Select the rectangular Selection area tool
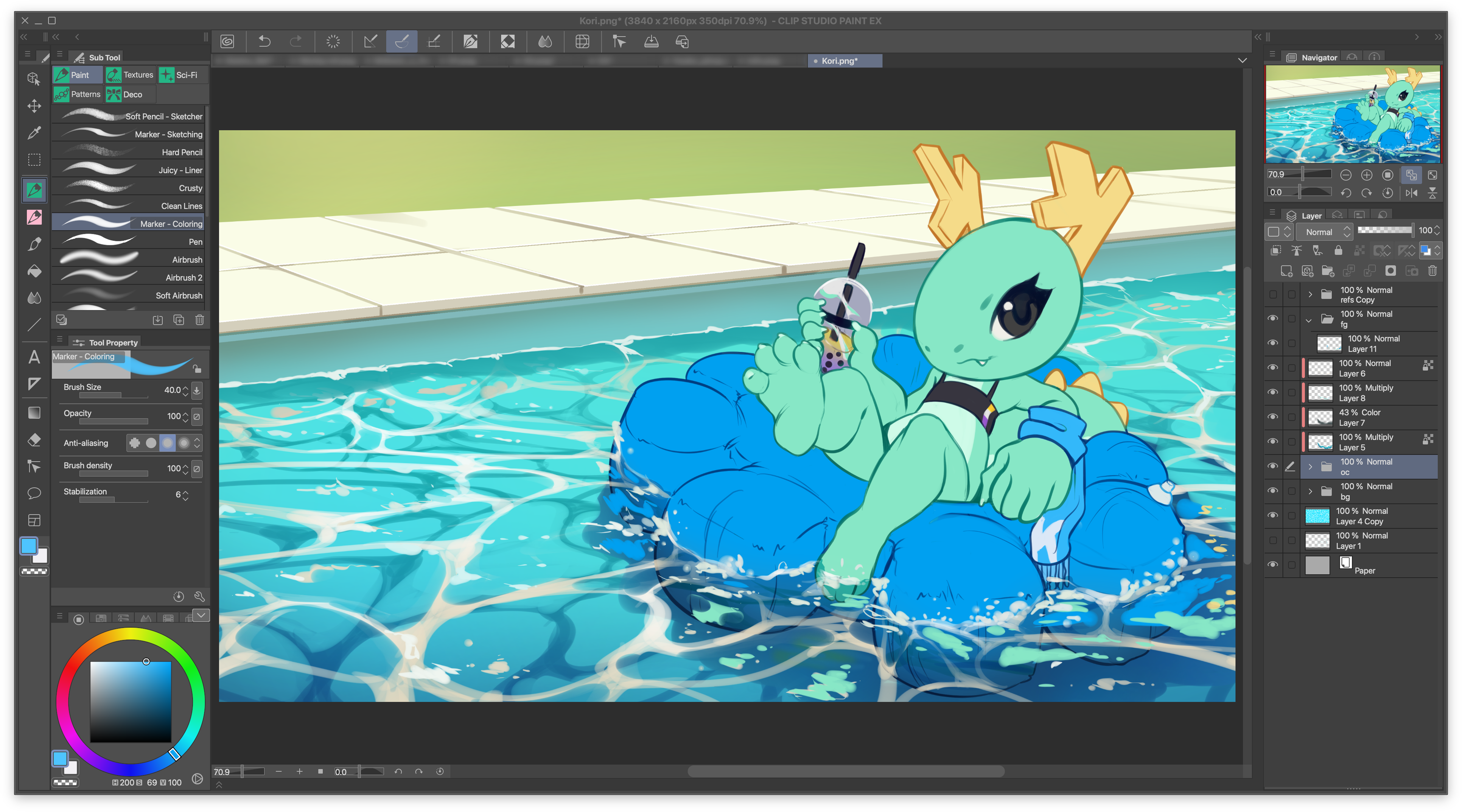Viewport: 1462px width, 812px height. (x=34, y=160)
